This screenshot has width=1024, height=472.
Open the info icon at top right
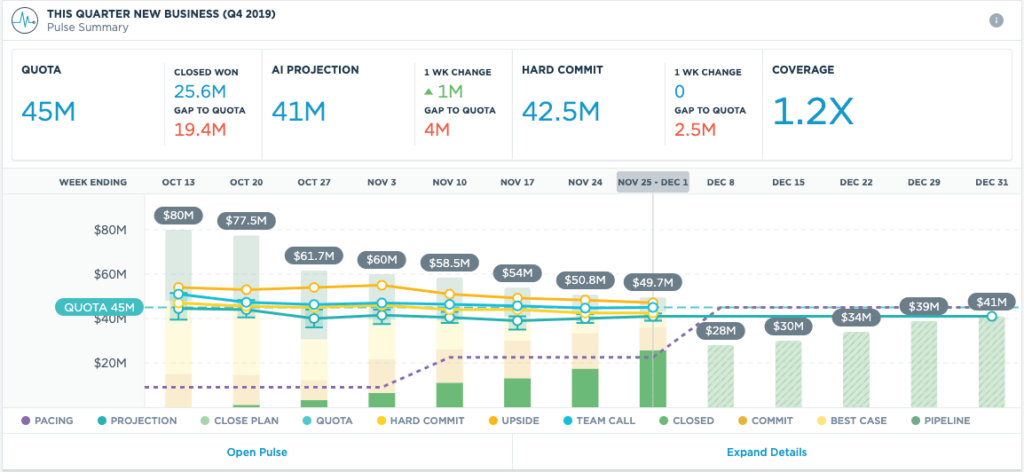tap(996, 20)
